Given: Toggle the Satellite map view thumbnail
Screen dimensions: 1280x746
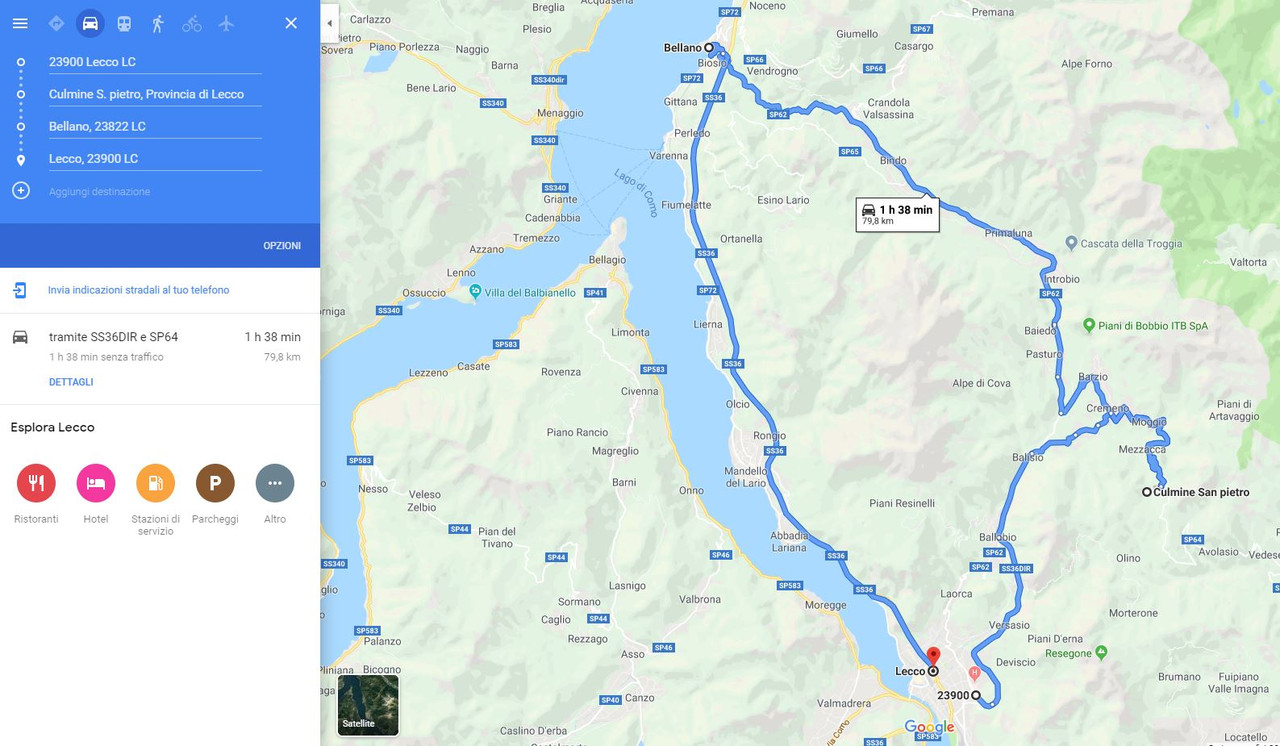Looking at the screenshot, I should tap(368, 705).
